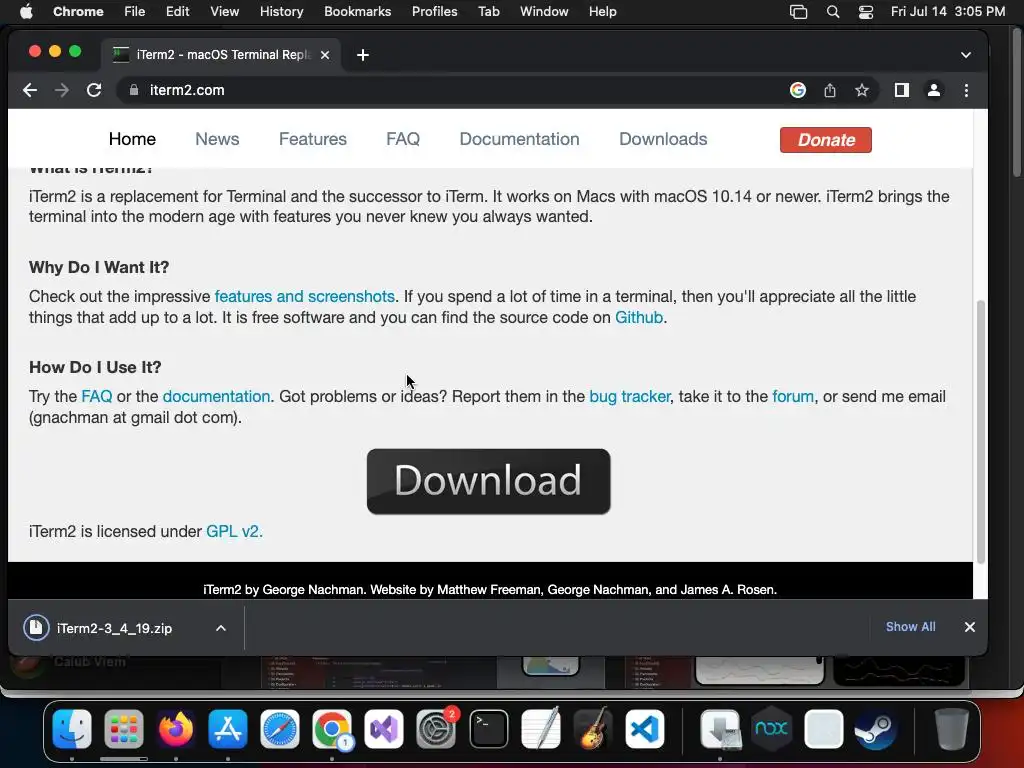Launch Firefox from the Dock
Viewport: 1024px width, 768px height.
176,729
